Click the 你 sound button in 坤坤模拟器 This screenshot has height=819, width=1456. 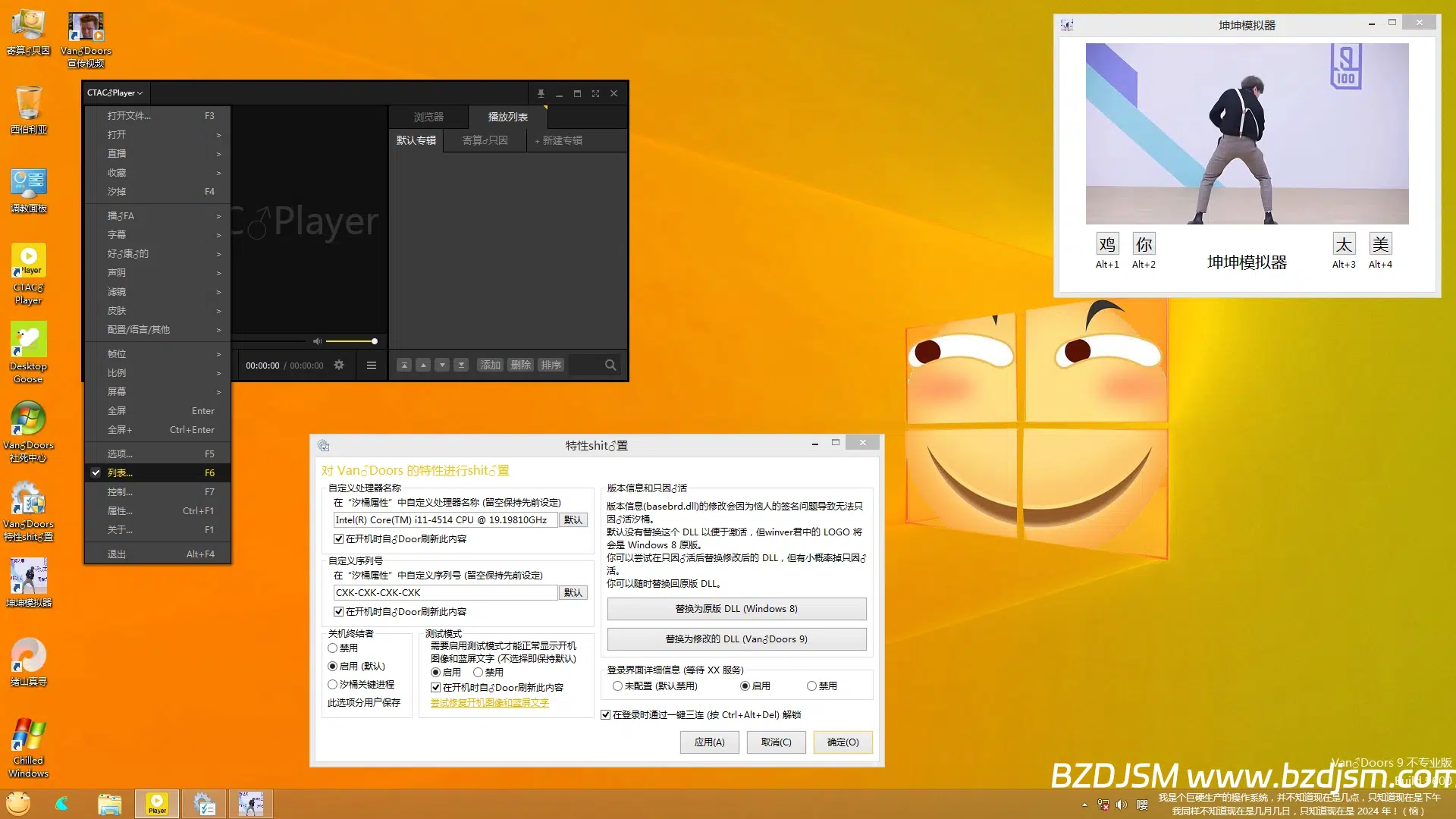pyautogui.click(x=1144, y=244)
